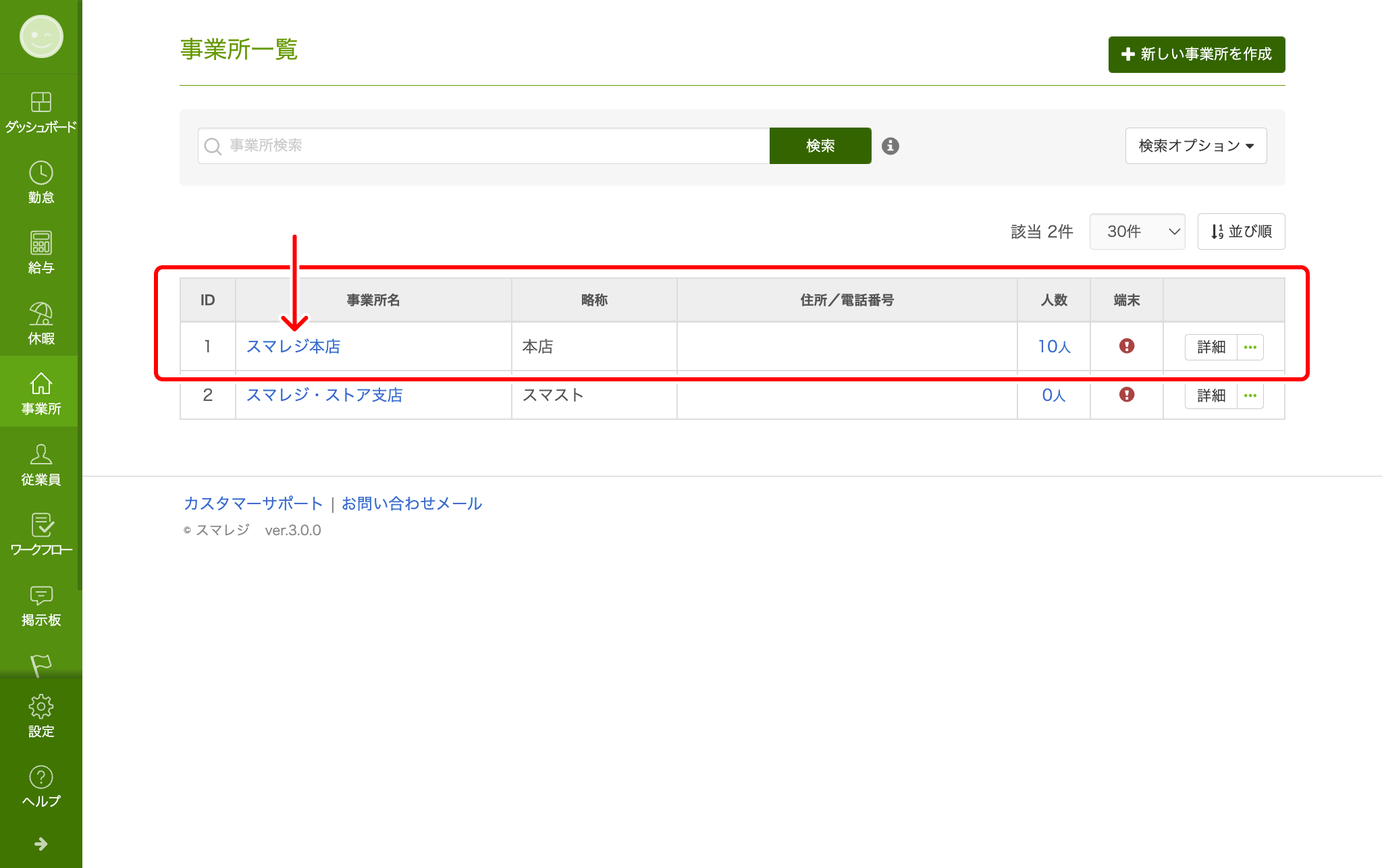Open three-dots menu for スマレジ本店 row
The width and height of the screenshot is (1382, 868).
tap(1250, 347)
